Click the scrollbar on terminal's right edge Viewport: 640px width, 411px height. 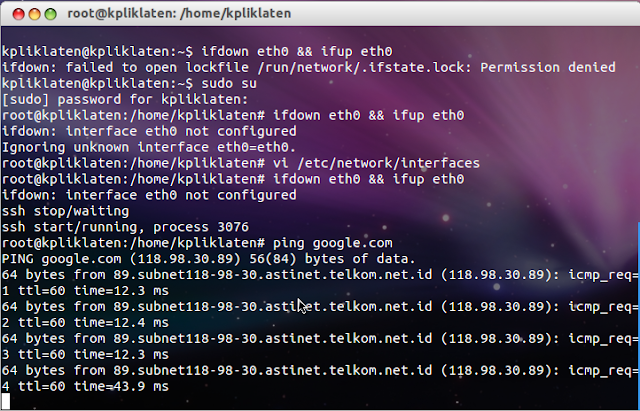[x=638, y=314]
